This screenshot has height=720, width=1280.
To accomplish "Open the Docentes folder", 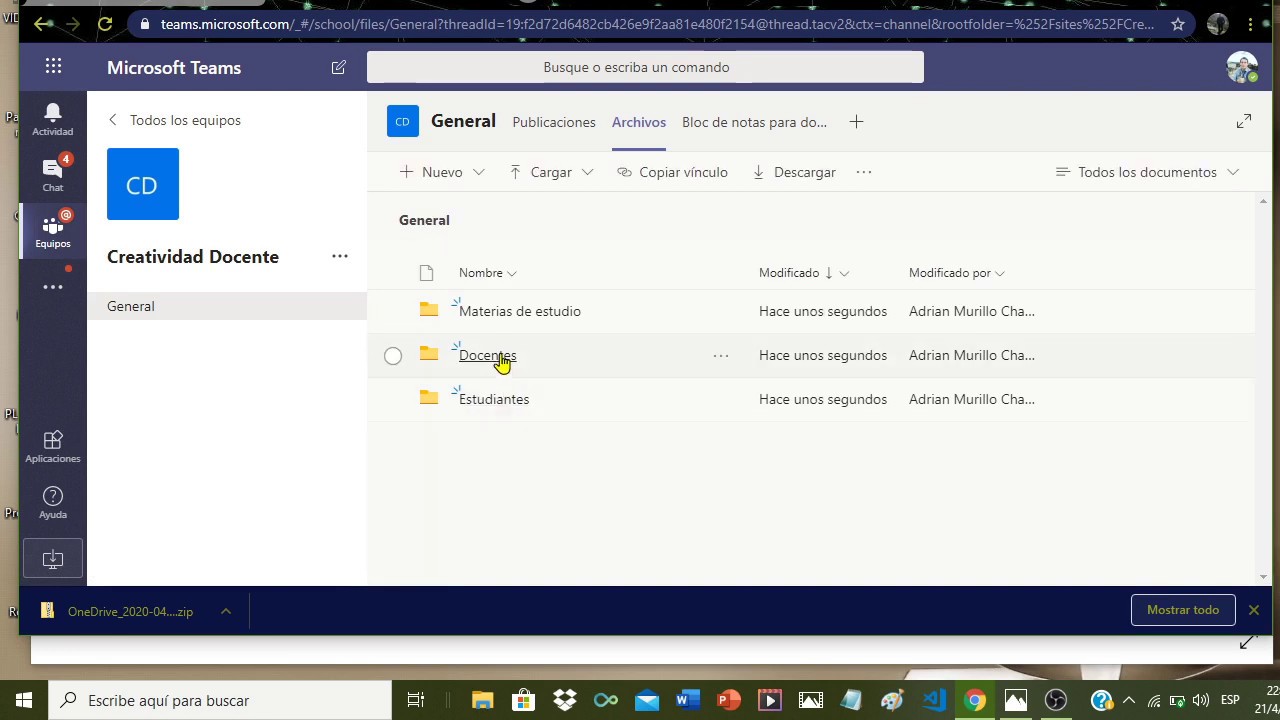I will (x=488, y=355).
